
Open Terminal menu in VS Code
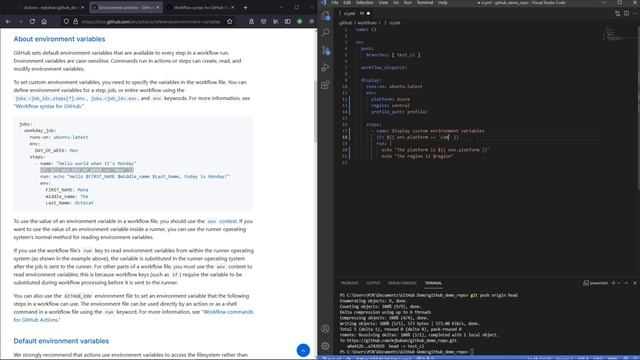(424, 2)
